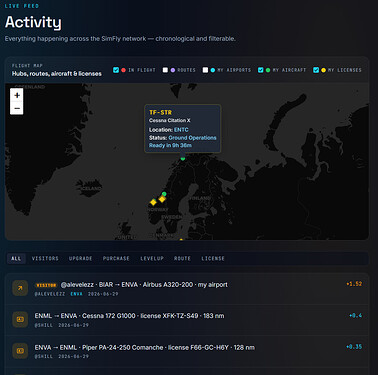Switch to the Visitors filter tab
Image resolution: width=378 pixels, height=375 pixels.
[45, 258]
